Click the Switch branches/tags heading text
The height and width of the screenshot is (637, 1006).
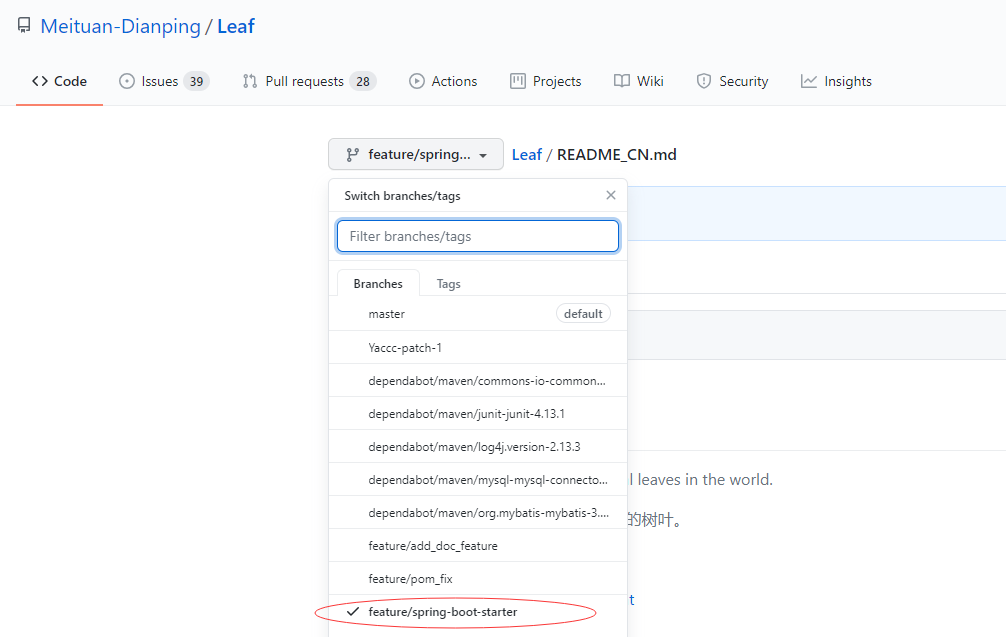[x=402, y=196]
